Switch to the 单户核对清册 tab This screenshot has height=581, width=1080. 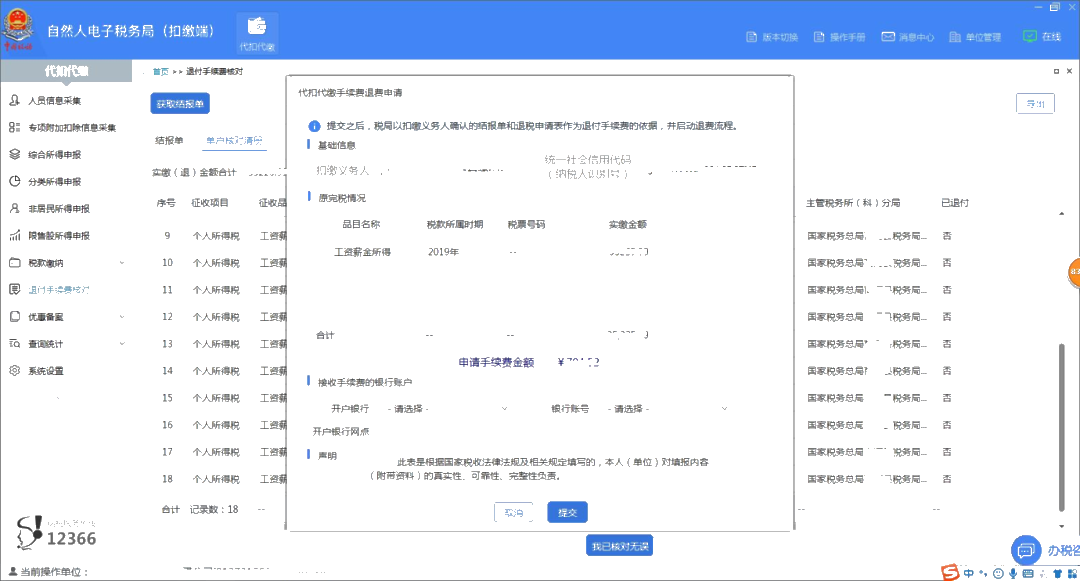234,141
